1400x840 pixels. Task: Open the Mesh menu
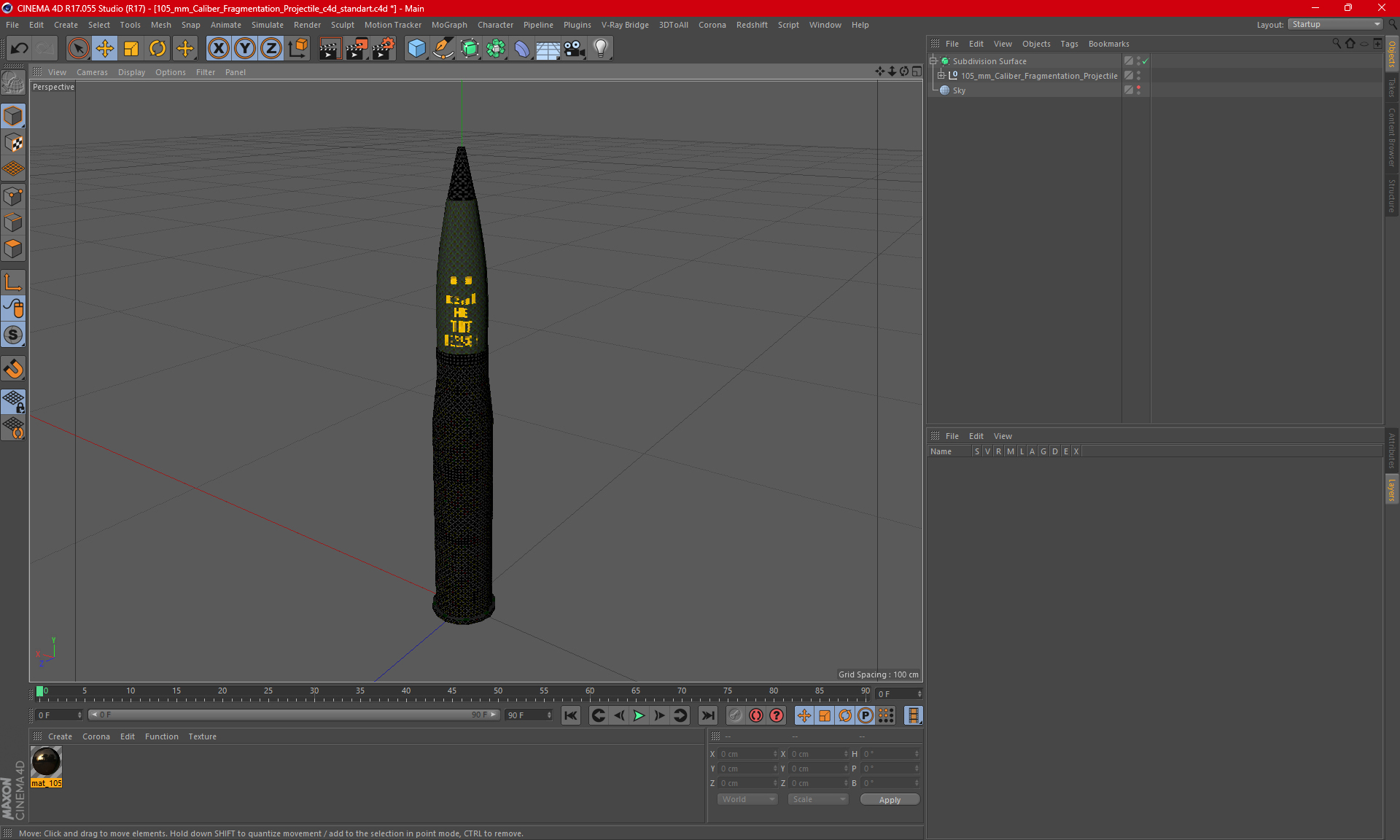[x=160, y=25]
